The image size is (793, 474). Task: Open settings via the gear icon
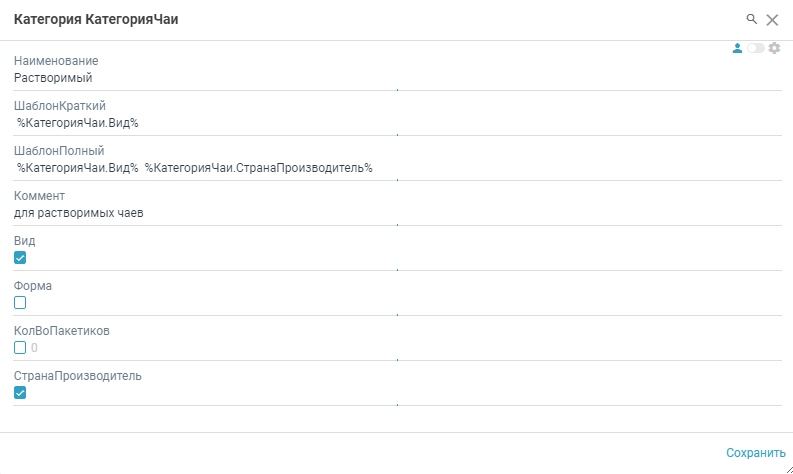tap(774, 48)
